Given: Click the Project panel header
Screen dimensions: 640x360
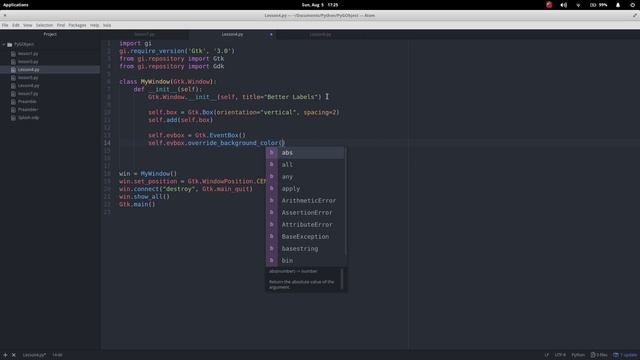Looking at the screenshot, I should (50, 35).
